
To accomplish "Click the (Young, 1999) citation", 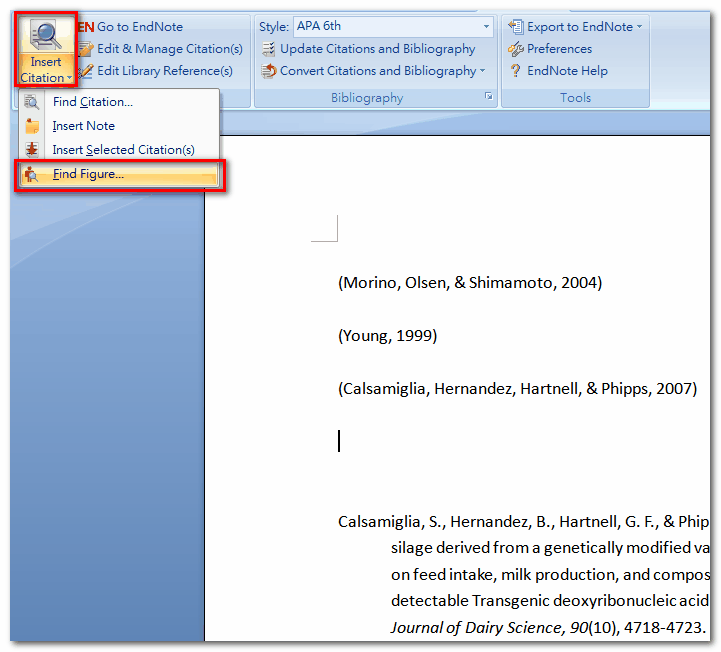I will (387, 336).
